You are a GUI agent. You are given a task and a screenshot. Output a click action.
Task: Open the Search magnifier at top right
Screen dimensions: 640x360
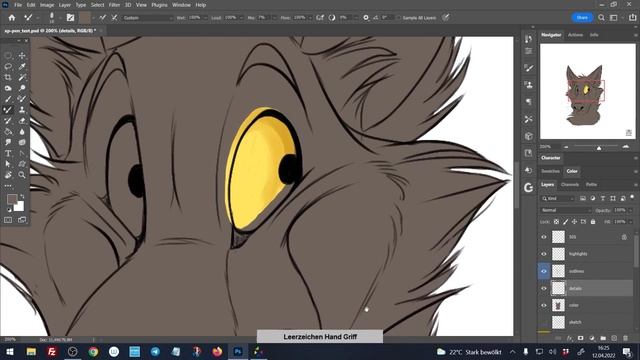click(x=601, y=18)
